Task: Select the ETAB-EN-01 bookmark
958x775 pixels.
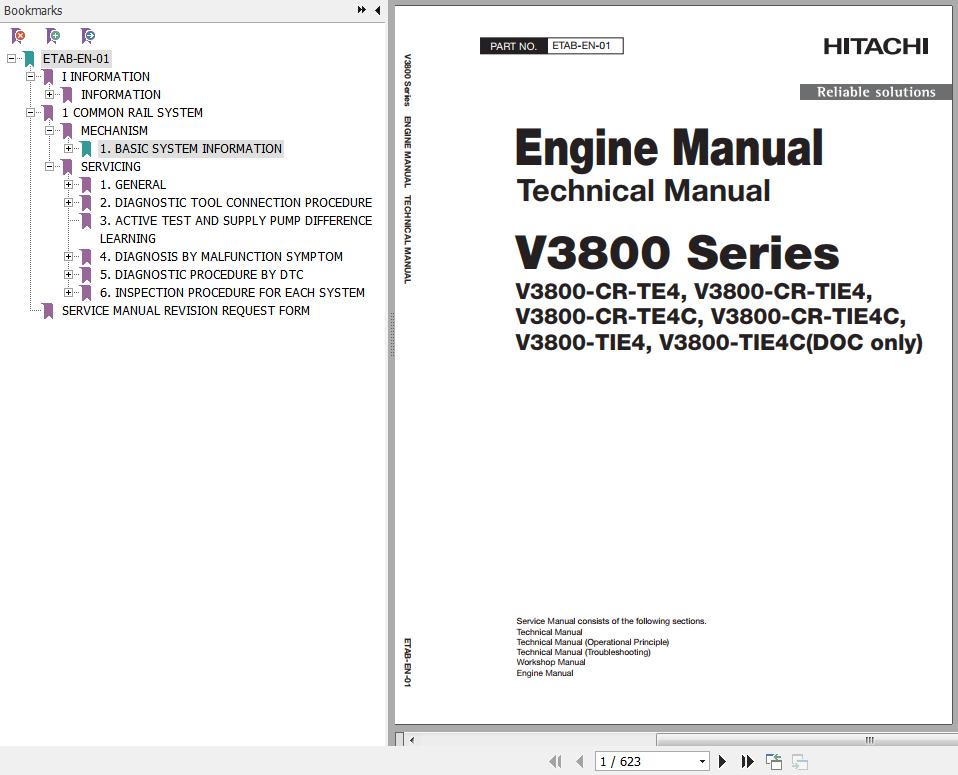Action: pos(76,59)
